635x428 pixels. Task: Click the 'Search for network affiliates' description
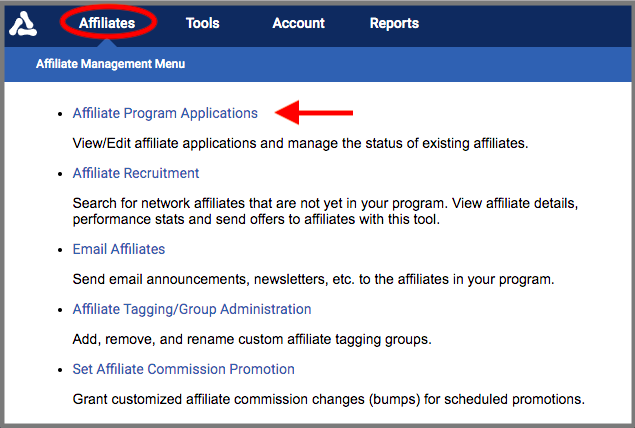point(325,211)
